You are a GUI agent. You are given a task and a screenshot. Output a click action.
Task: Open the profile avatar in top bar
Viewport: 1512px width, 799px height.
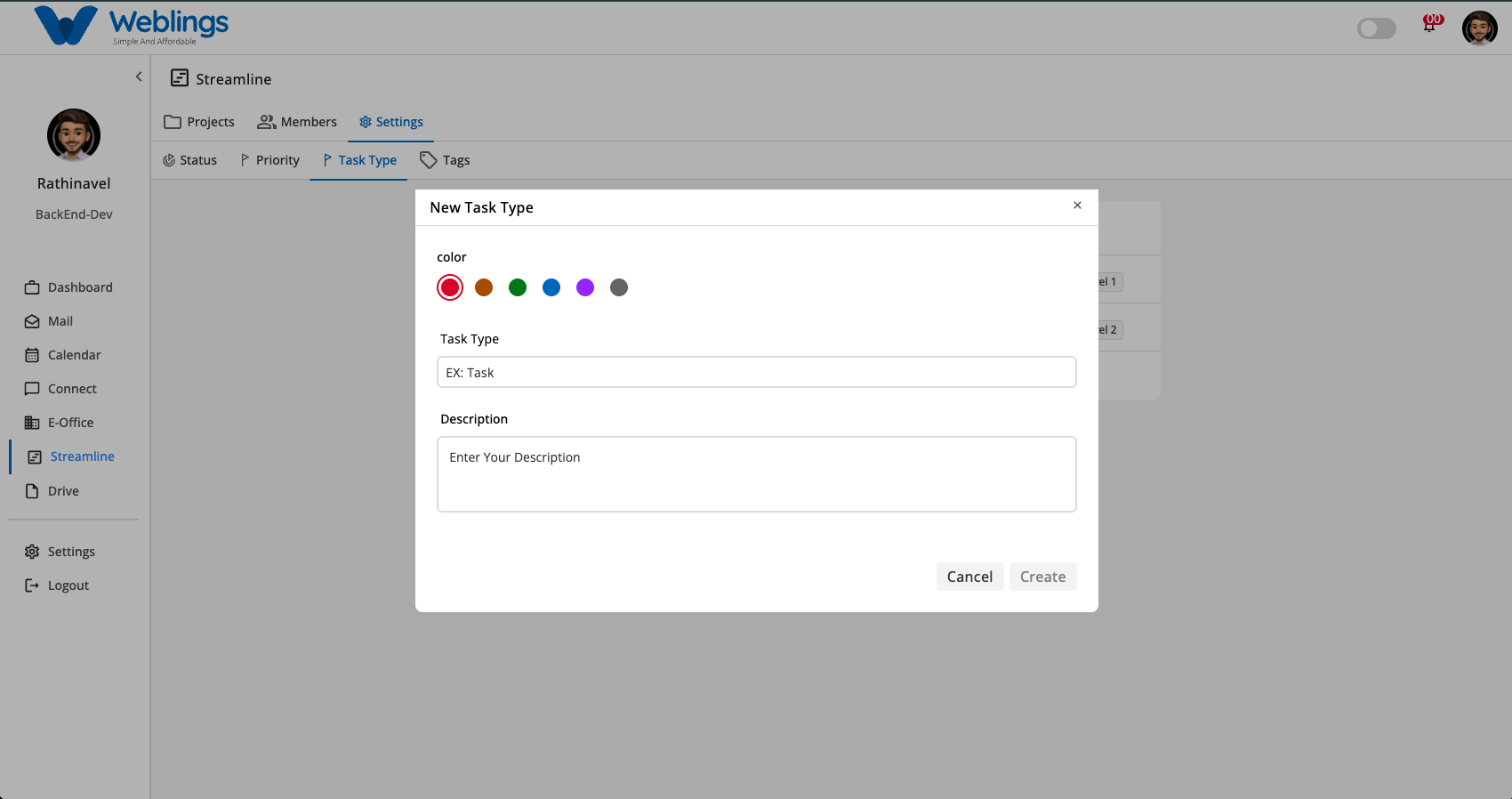click(x=1480, y=28)
